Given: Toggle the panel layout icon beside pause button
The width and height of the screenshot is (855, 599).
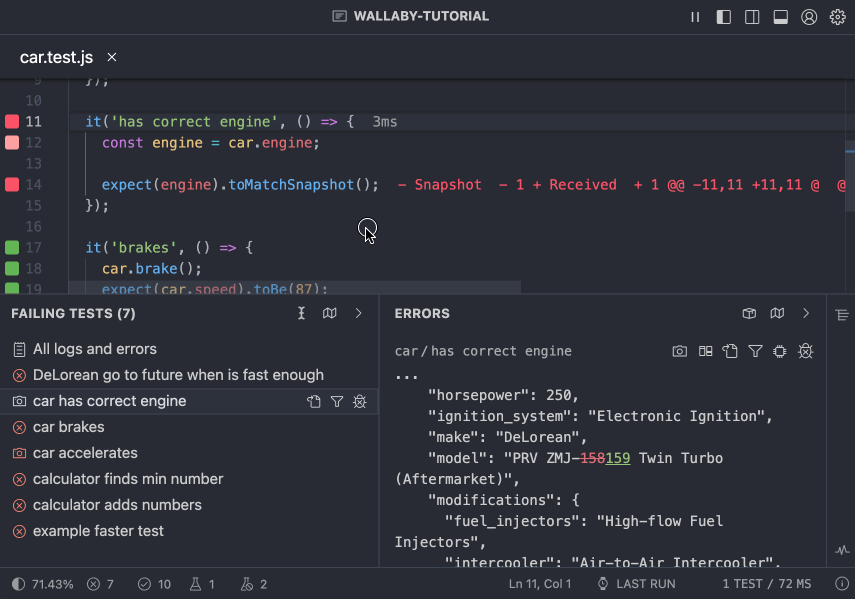Looking at the screenshot, I should tap(723, 16).
